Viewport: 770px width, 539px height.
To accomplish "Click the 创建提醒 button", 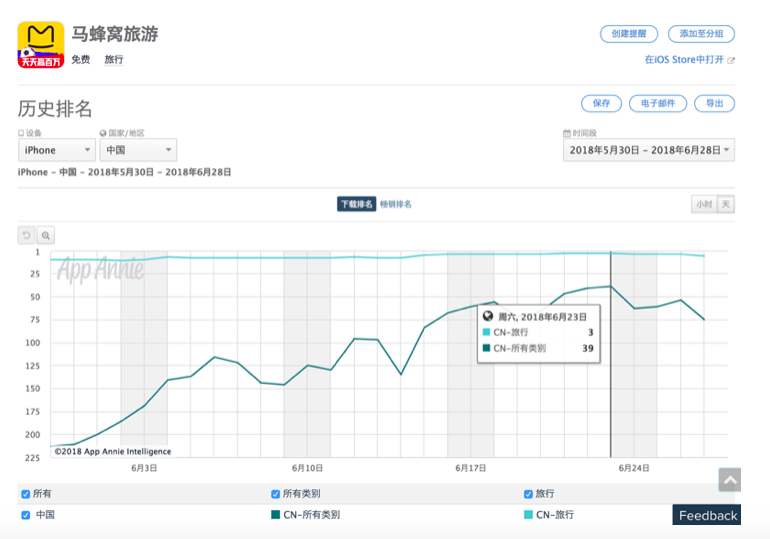I will (x=629, y=34).
